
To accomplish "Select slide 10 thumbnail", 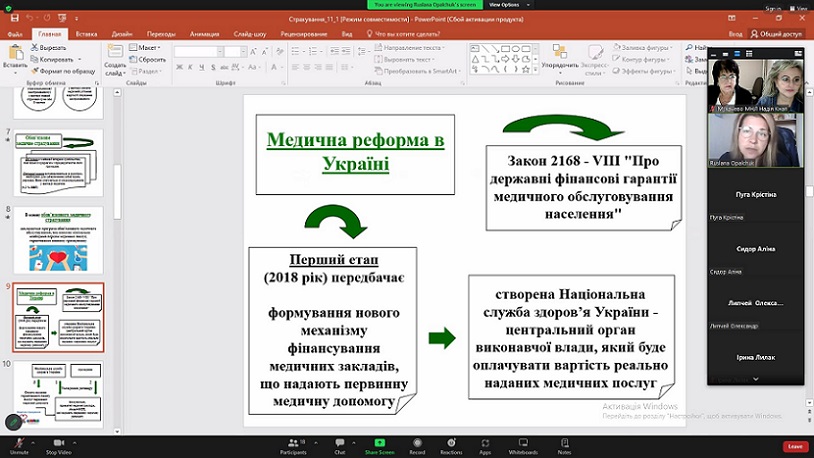I will 58,395.
